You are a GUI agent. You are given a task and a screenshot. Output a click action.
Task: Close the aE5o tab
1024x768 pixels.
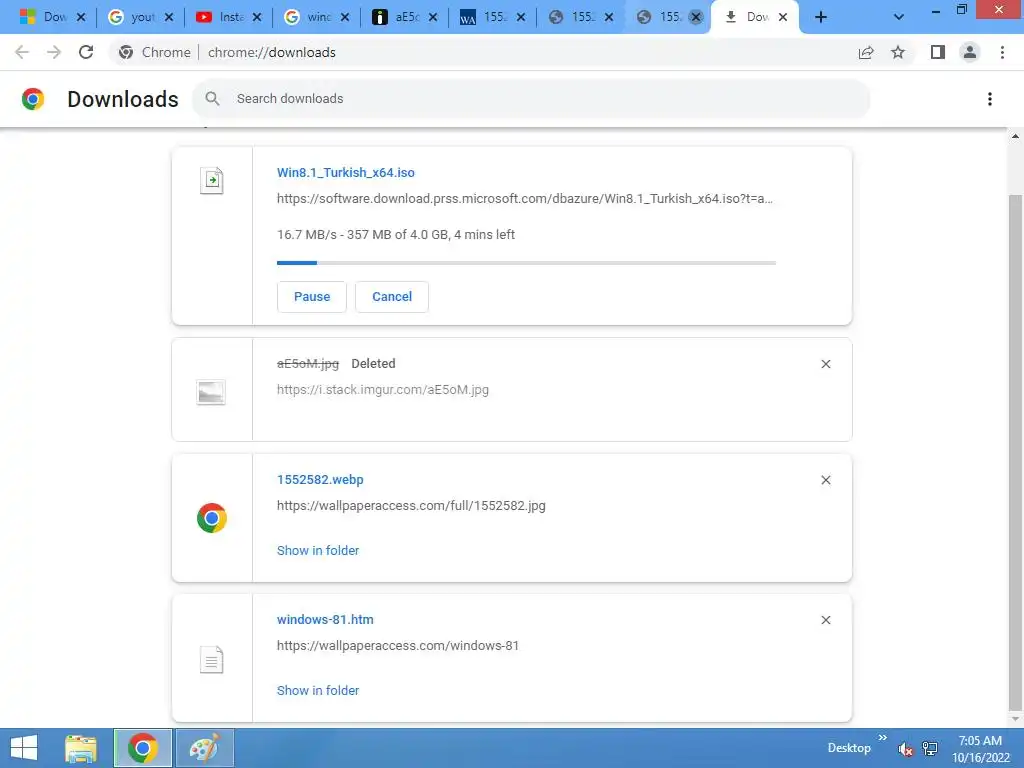point(433,17)
